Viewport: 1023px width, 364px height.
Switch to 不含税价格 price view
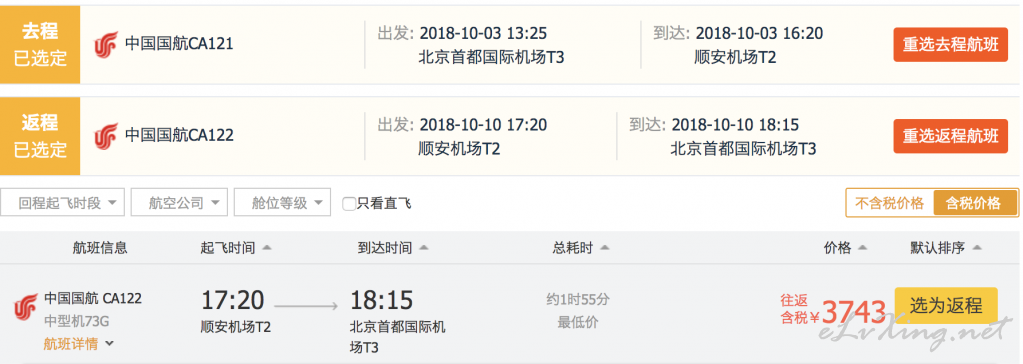click(x=889, y=203)
